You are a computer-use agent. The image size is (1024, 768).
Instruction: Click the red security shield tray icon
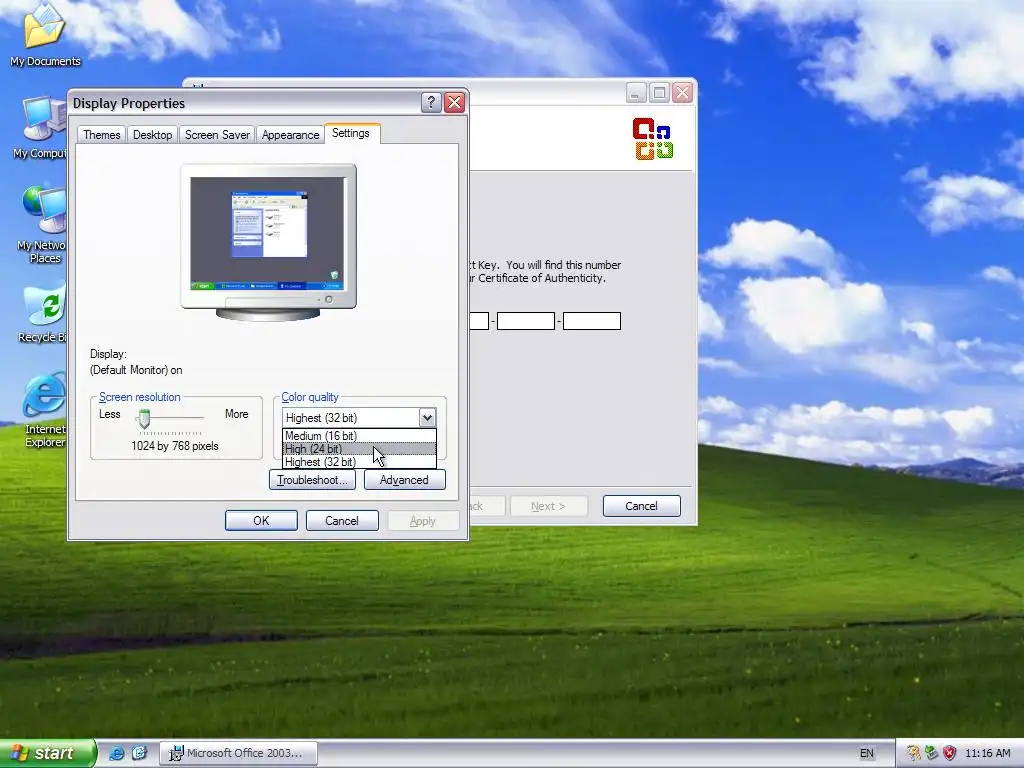pos(950,753)
